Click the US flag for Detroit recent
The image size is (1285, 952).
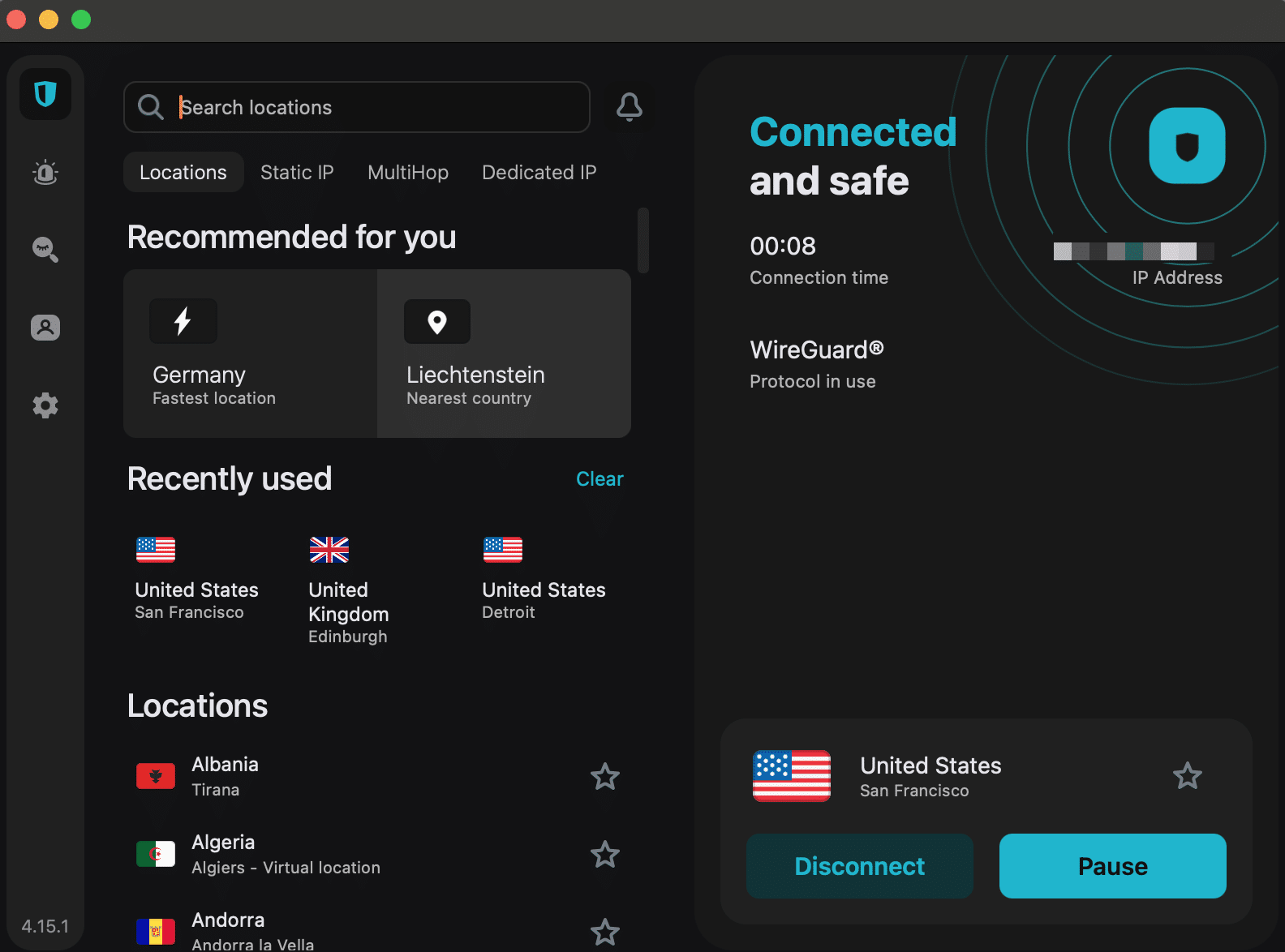click(x=503, y=550)
